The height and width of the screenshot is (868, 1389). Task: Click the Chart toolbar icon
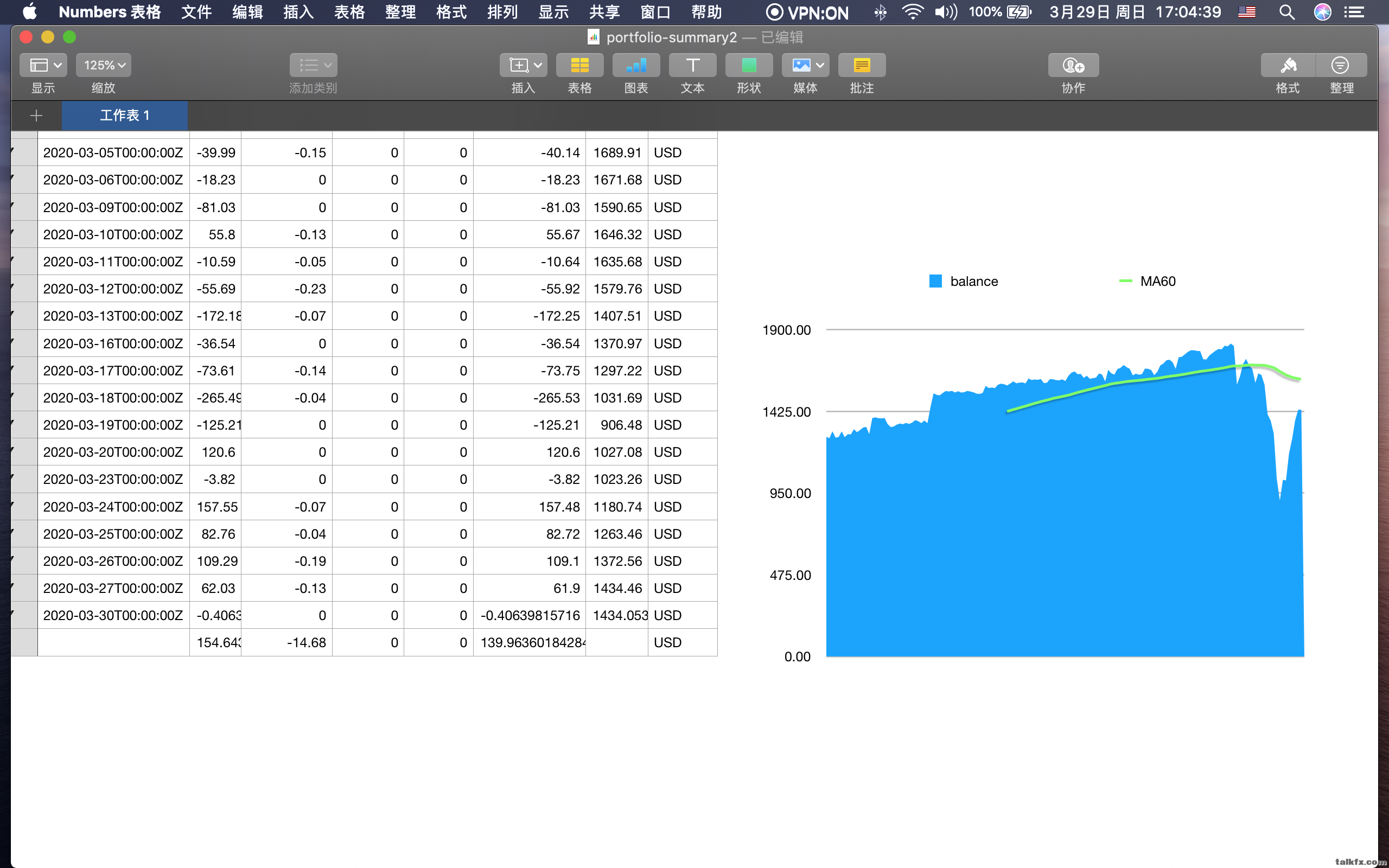(x=636, y=66)
